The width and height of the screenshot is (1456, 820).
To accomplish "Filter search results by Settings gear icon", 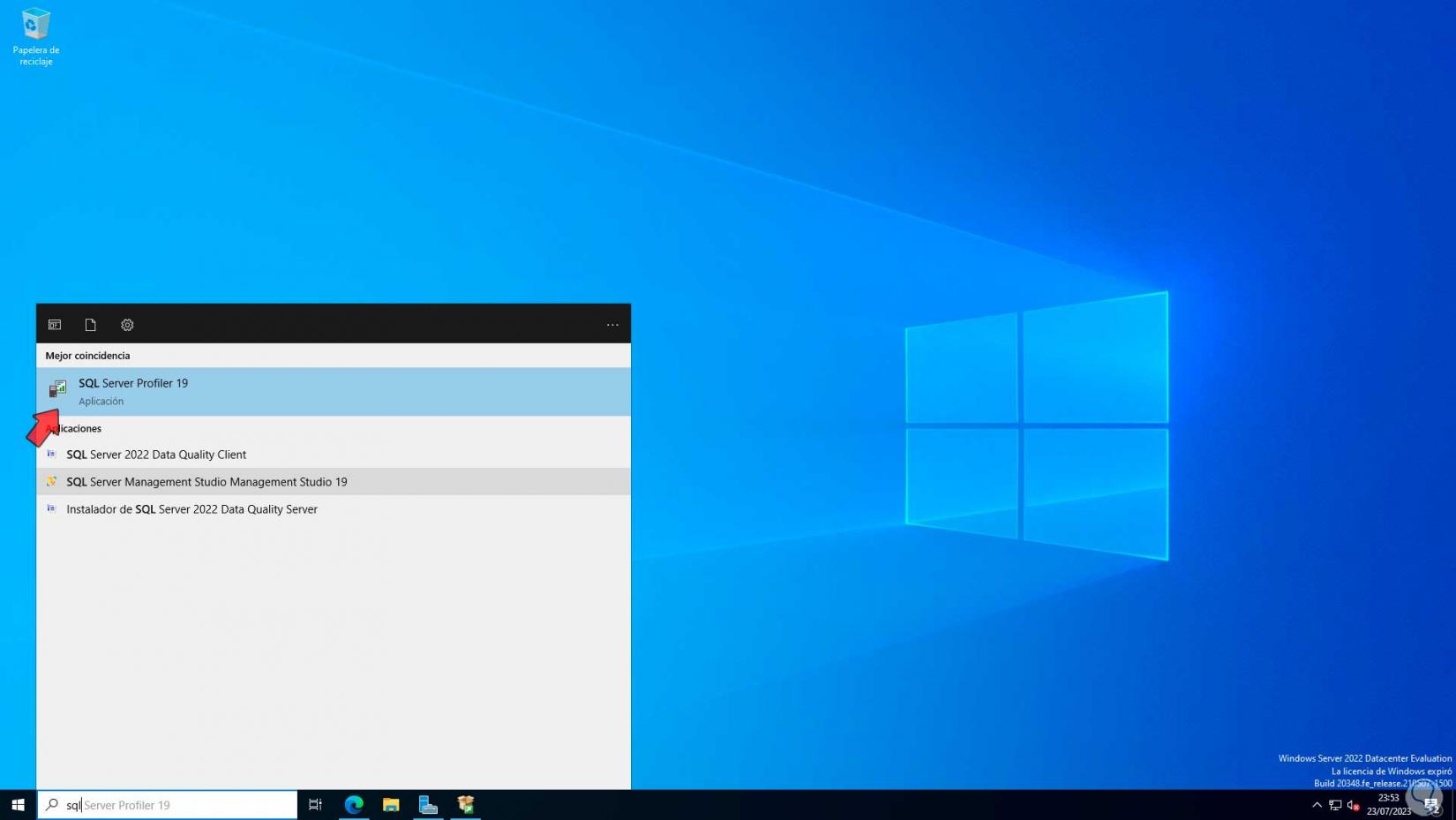I will pyautogui.click(x=127, y=325).
